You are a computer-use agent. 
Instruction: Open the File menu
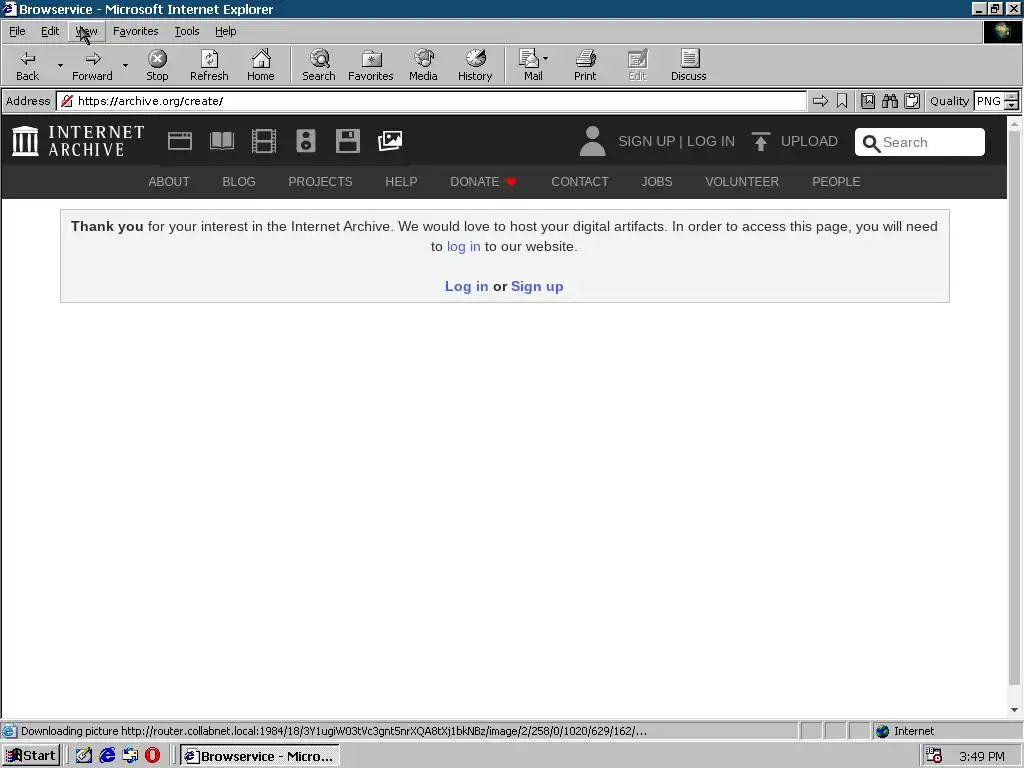pyautogui.click(x=17, y=31)
